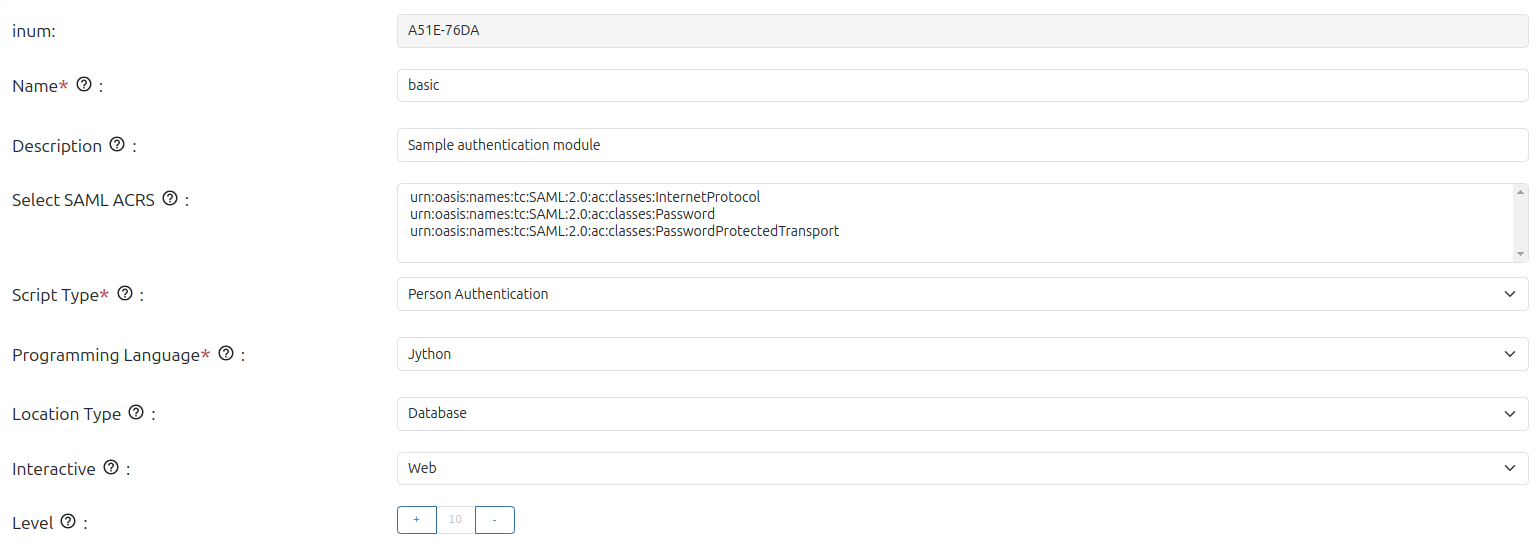The width and height of the screenshot is (1537, 550).
Task: Open the Location Type Database dropdown
Action: pos(961,413)
